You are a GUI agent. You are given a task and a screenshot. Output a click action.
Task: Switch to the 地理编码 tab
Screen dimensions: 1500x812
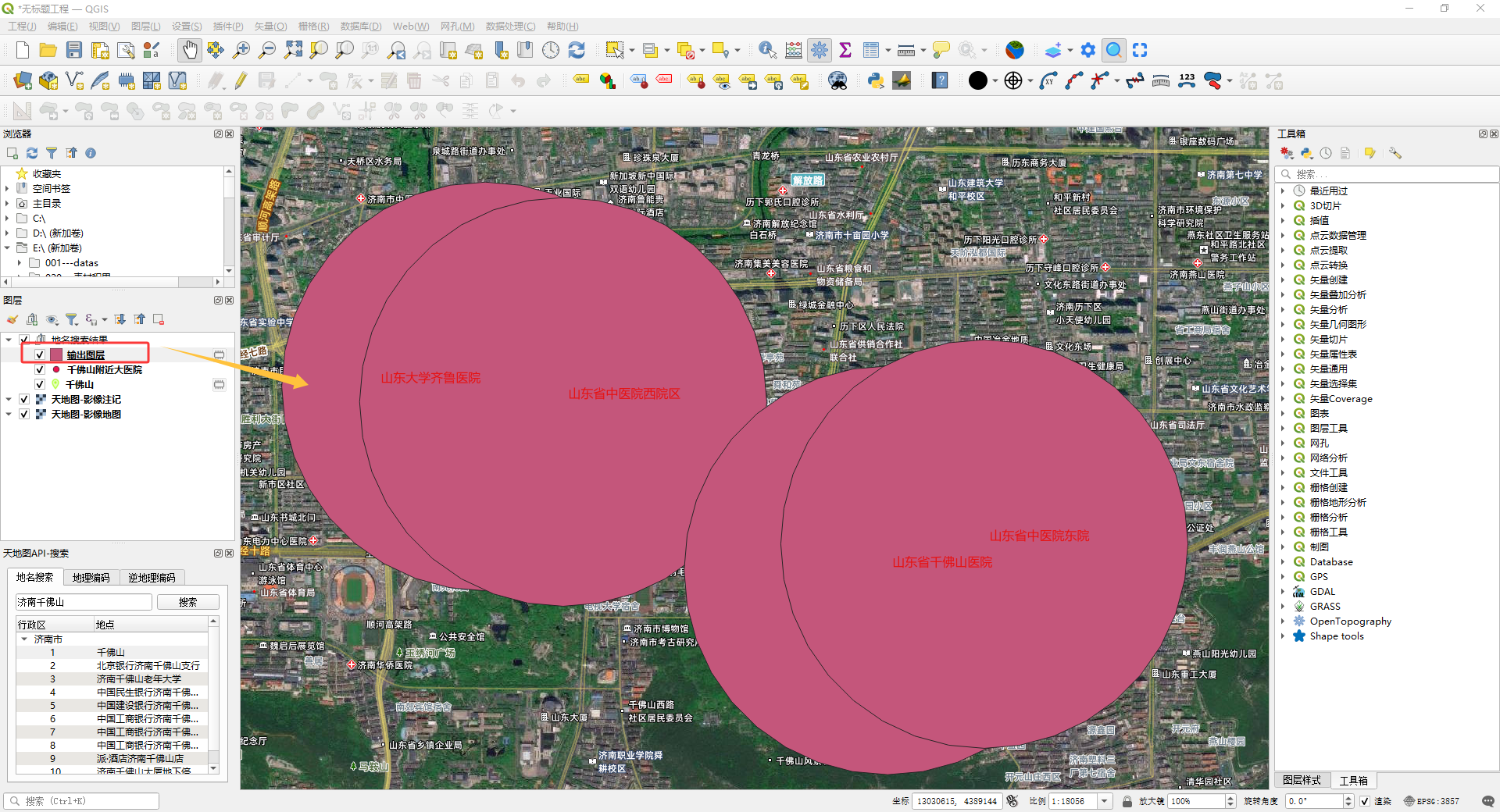point(91,578)
